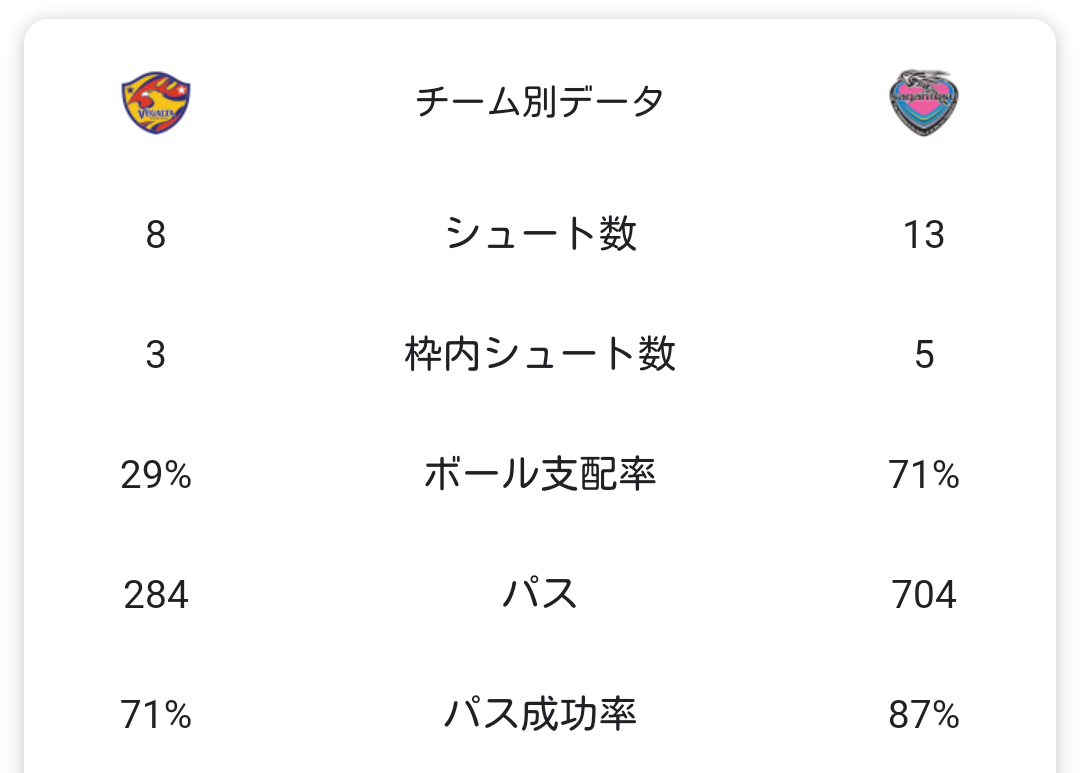This screenshot has width=1080, height=773.
Task: Select the 87% pass accuracy value
Action: [923, 715]
